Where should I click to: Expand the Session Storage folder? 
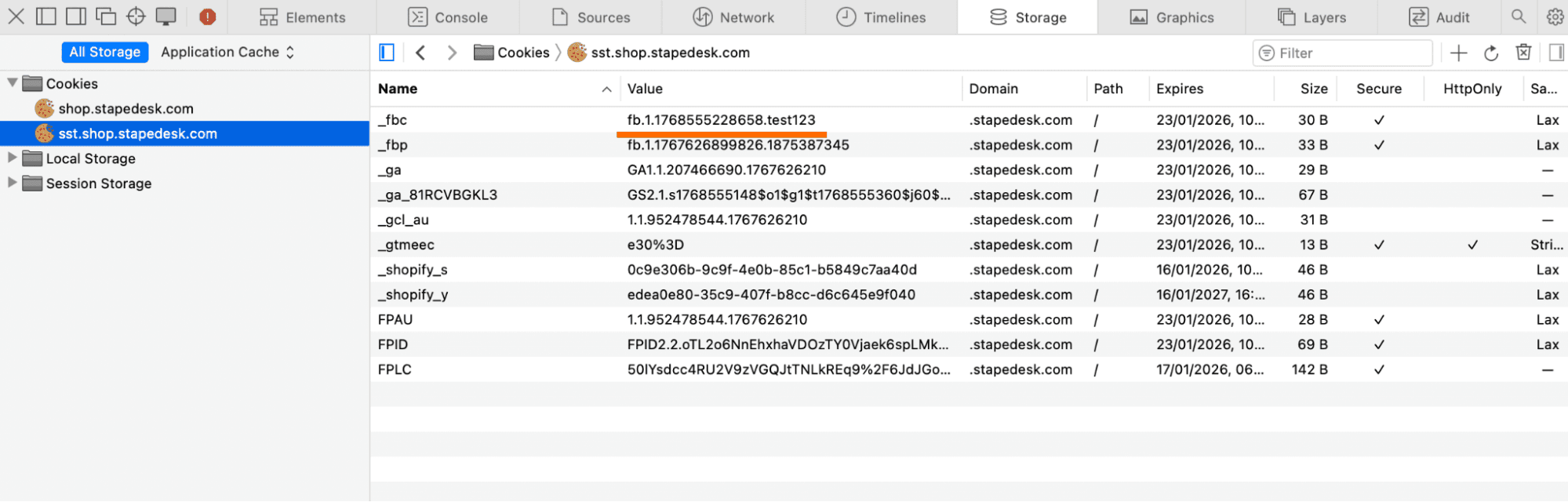13,183
